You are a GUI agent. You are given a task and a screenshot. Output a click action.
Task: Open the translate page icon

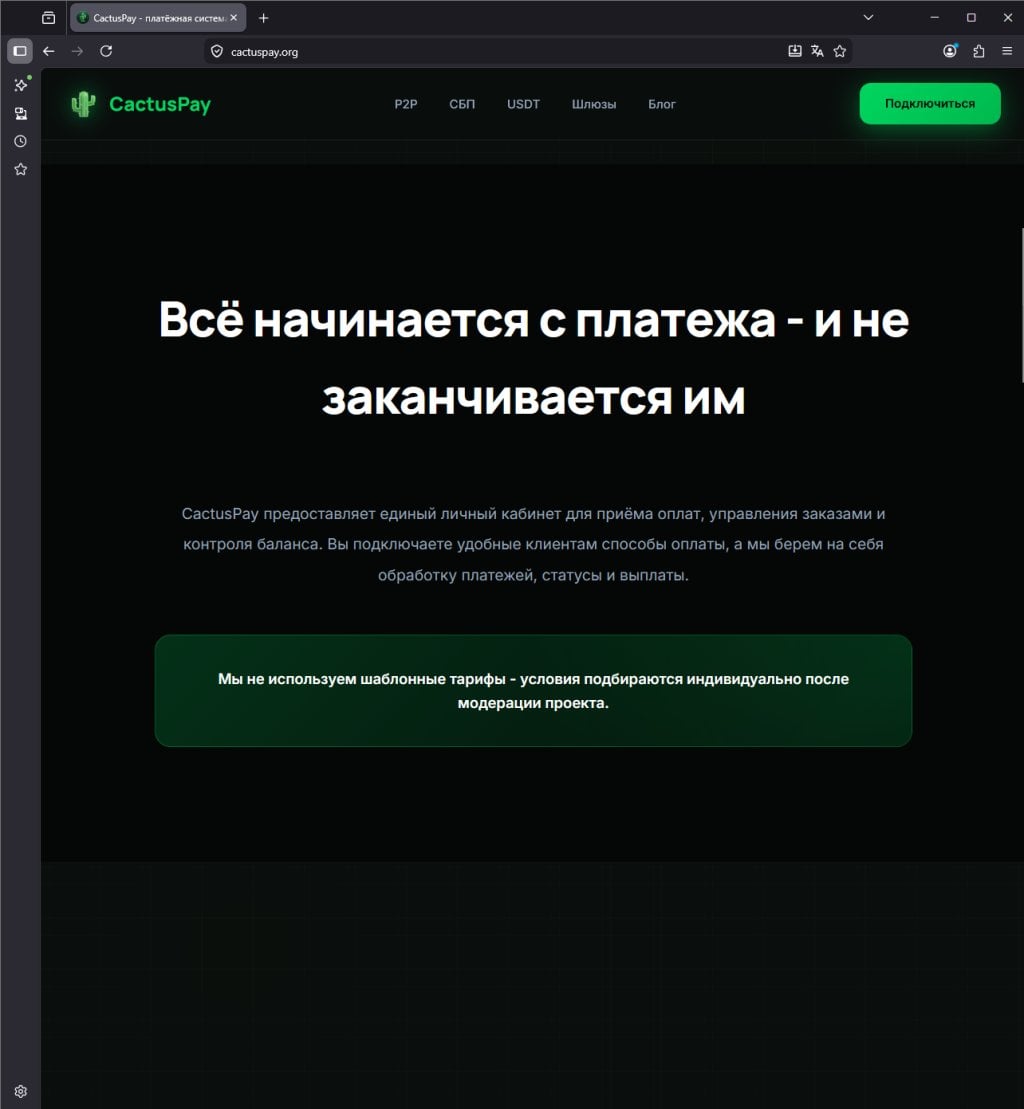818,51
